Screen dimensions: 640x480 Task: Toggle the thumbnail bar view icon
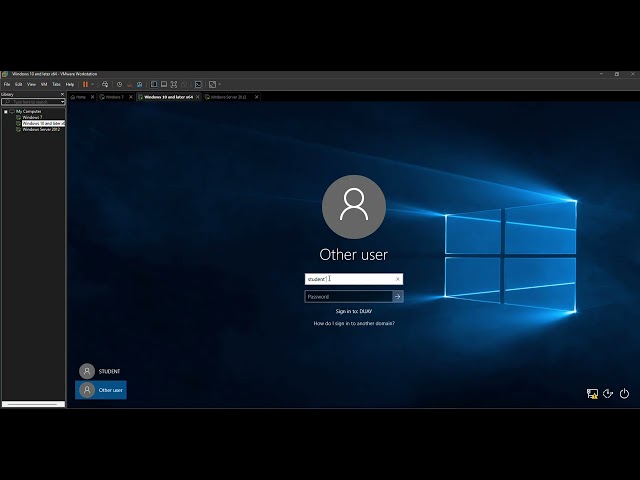coord(164,84)
